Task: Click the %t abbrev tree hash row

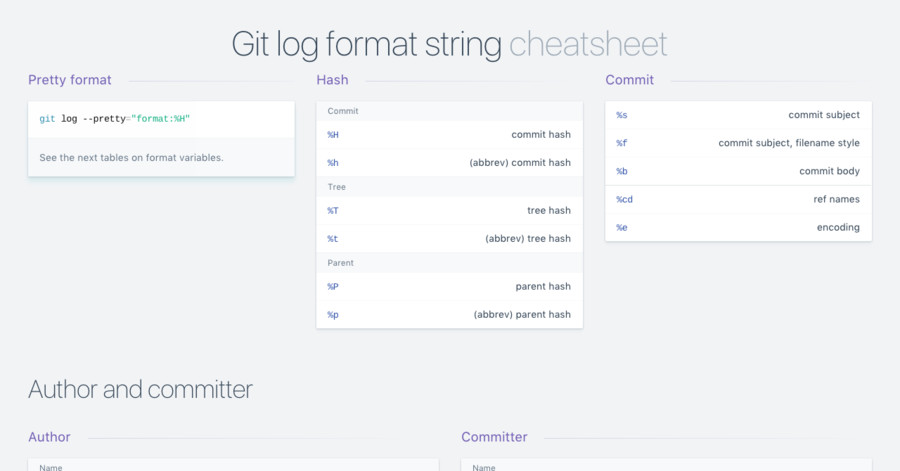Action: pyautogui.click(x=449, y=238)
